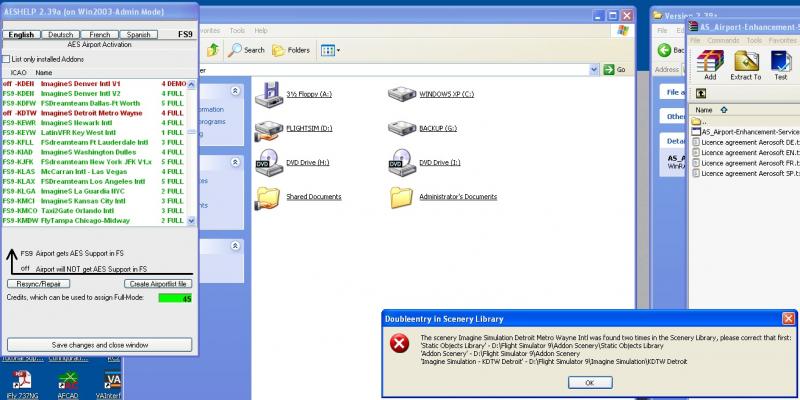The height and width of the screenshot is (400, 800).
Task: Select Licence agreement Aerosoft EN file
Action: [x=745, y=153]
